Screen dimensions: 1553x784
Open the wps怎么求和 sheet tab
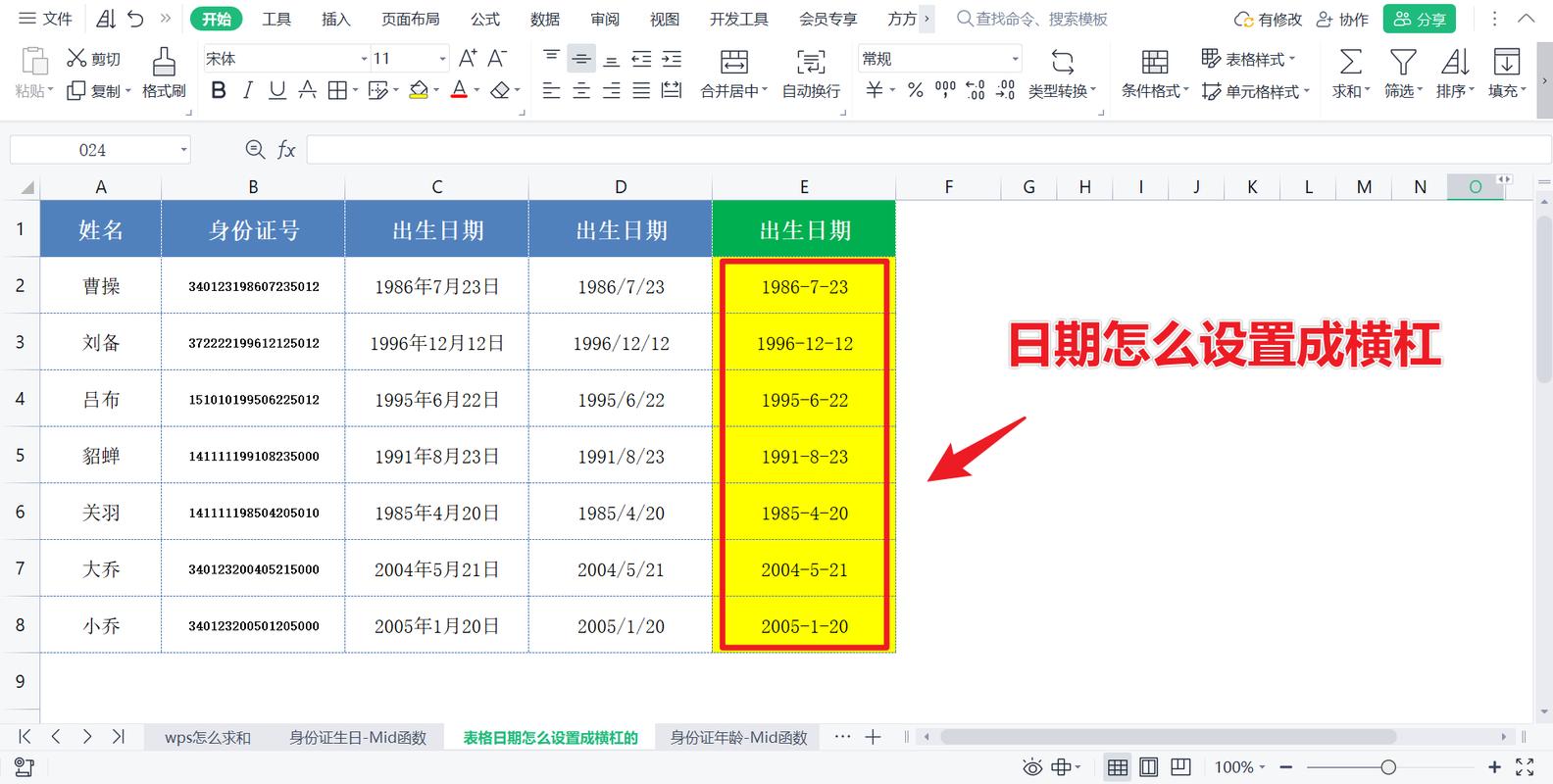click(x=208, y=737)
